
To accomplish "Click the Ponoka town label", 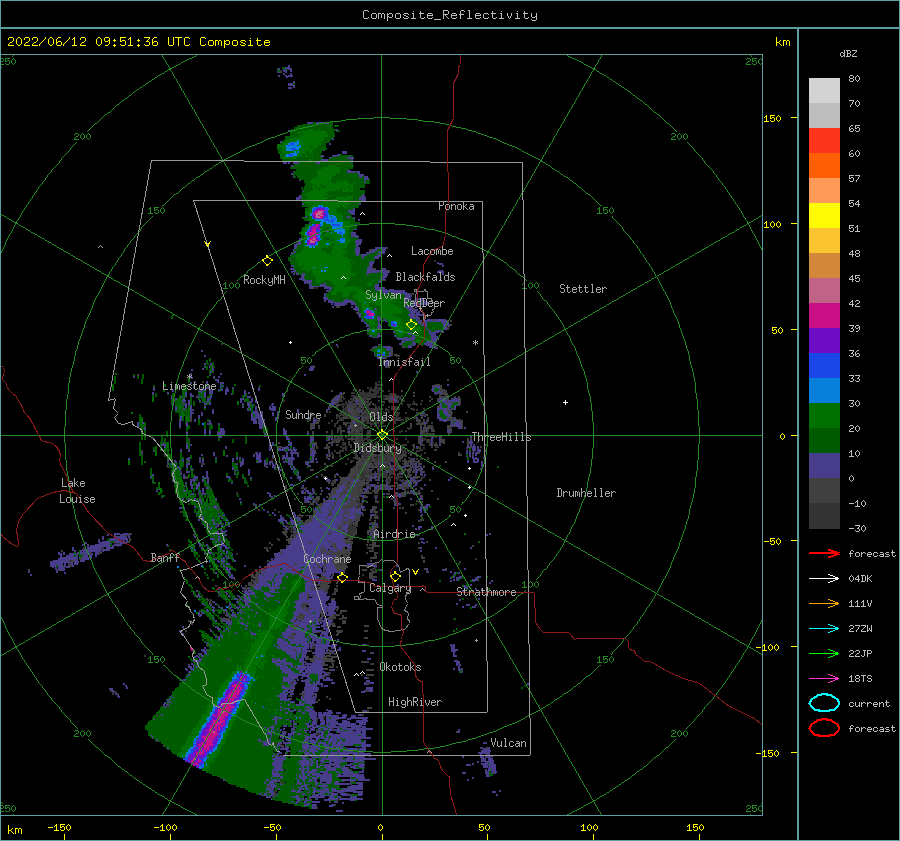I will pyautogui.click(x=456, y=206).
